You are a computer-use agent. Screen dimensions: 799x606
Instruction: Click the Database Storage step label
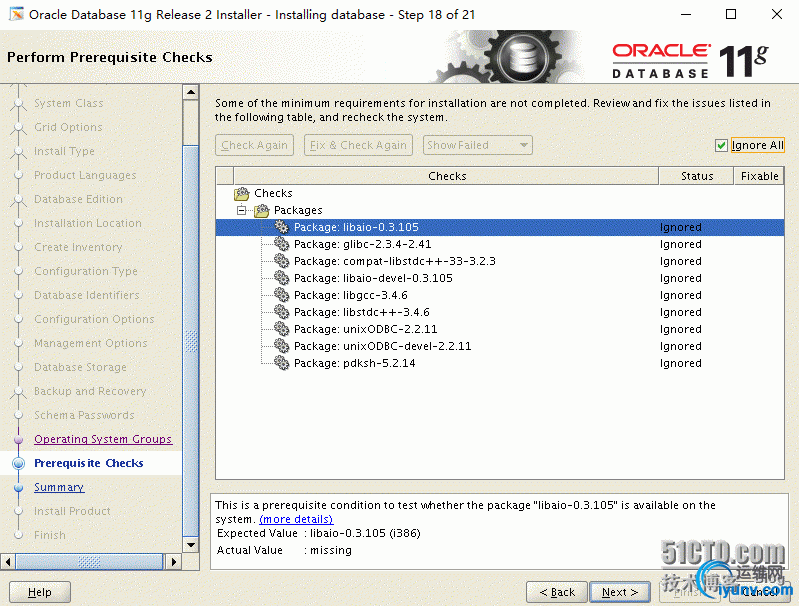pyautogui.click(x=80, y=367)
